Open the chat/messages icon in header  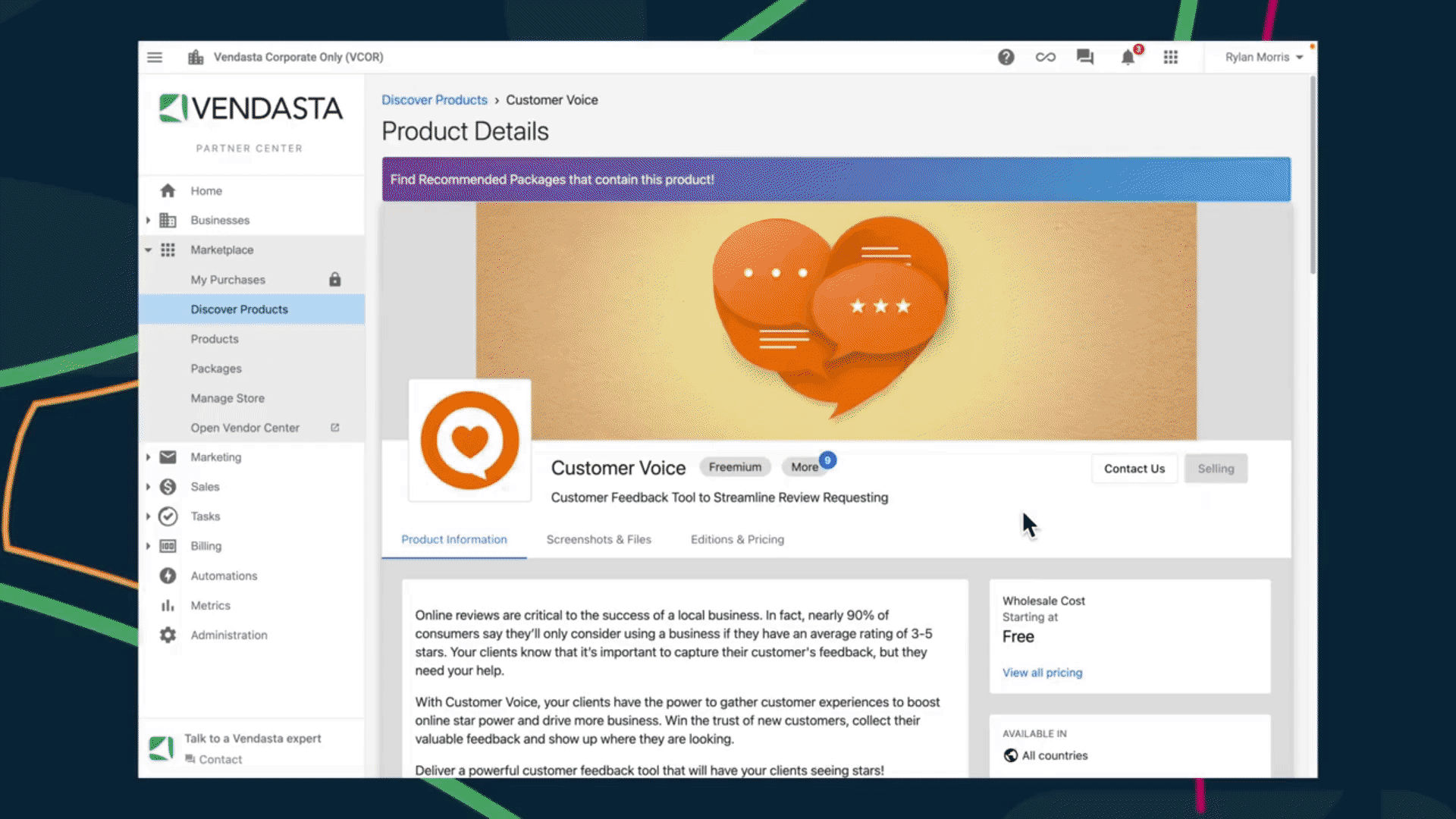tap(1085, 57)
